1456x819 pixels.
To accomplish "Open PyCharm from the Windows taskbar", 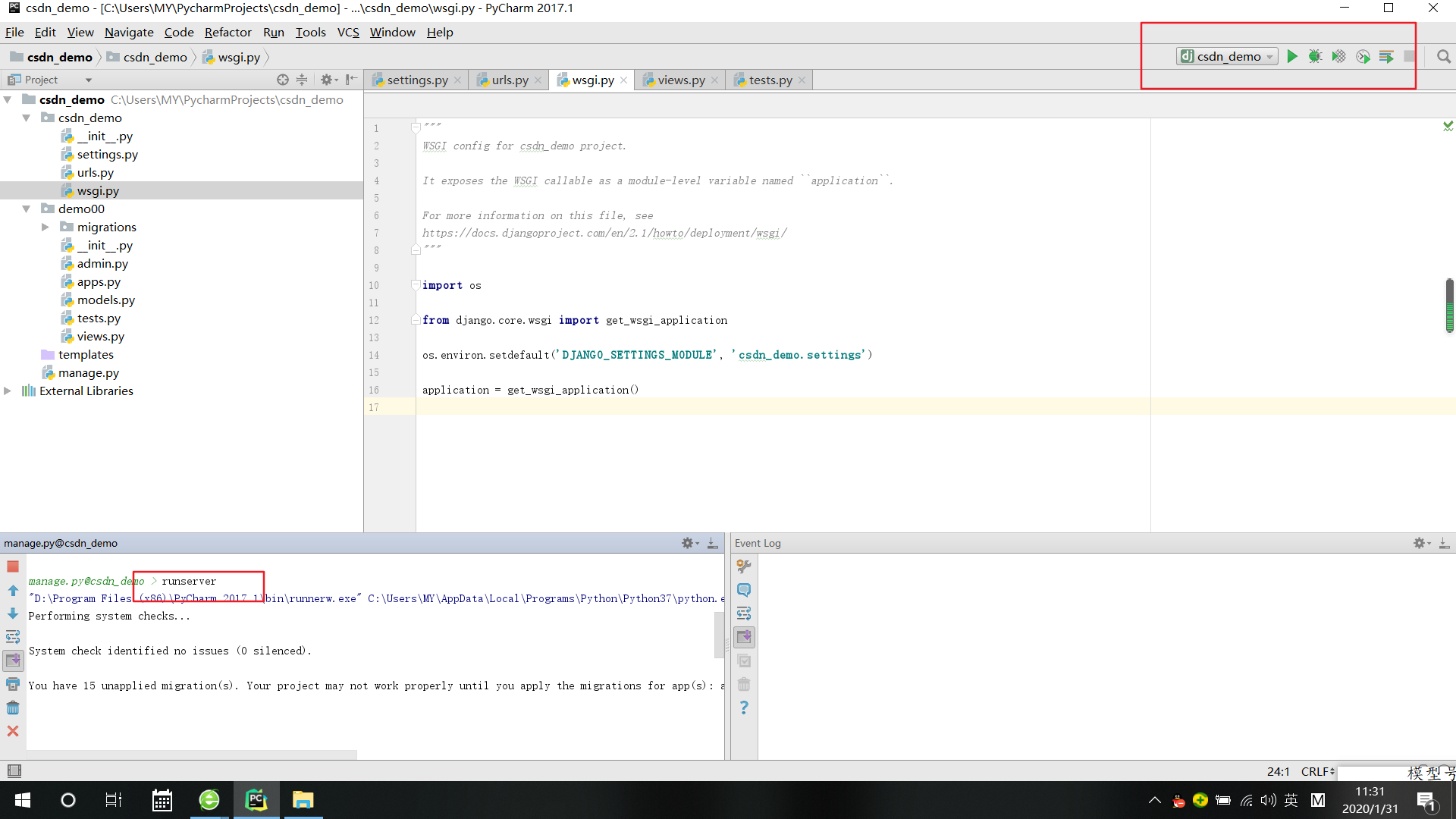I will coord(256,800).
